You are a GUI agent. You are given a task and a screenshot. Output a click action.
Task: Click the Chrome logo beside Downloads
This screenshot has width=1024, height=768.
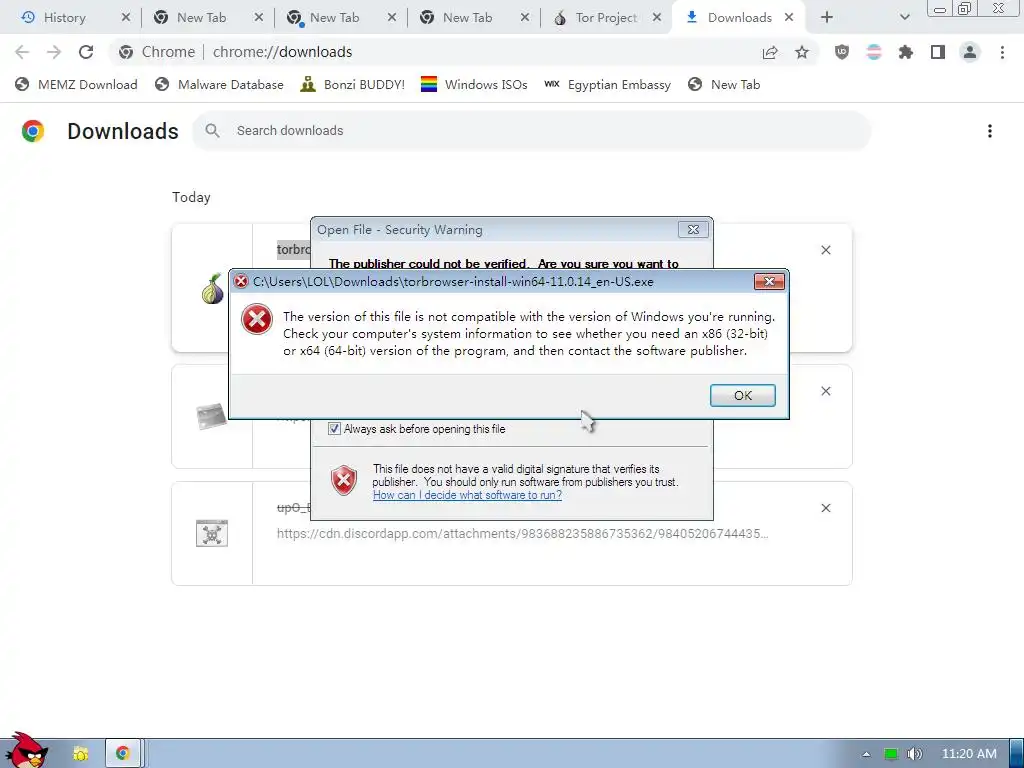click(33, 131)
